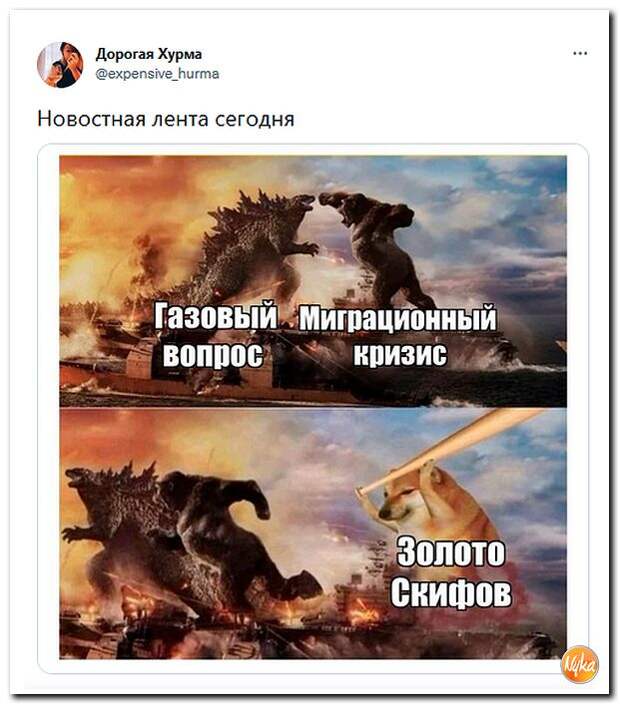Click the Золото Скифов caption
This screenshot has height=705, width=620.
(x=451, y=572)
